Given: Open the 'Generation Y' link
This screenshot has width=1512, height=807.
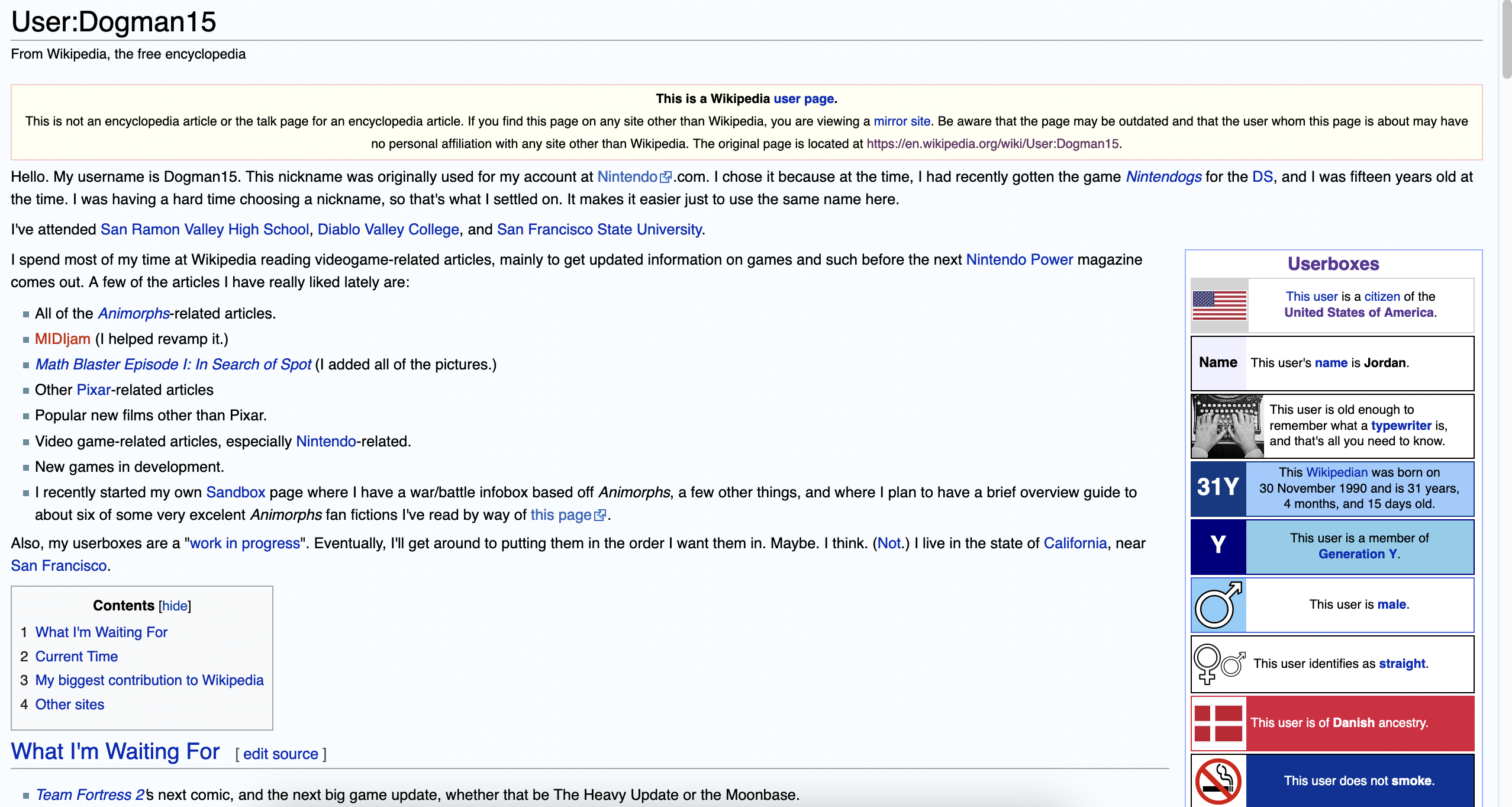Looking at the screenshot, I should 1358,554.
